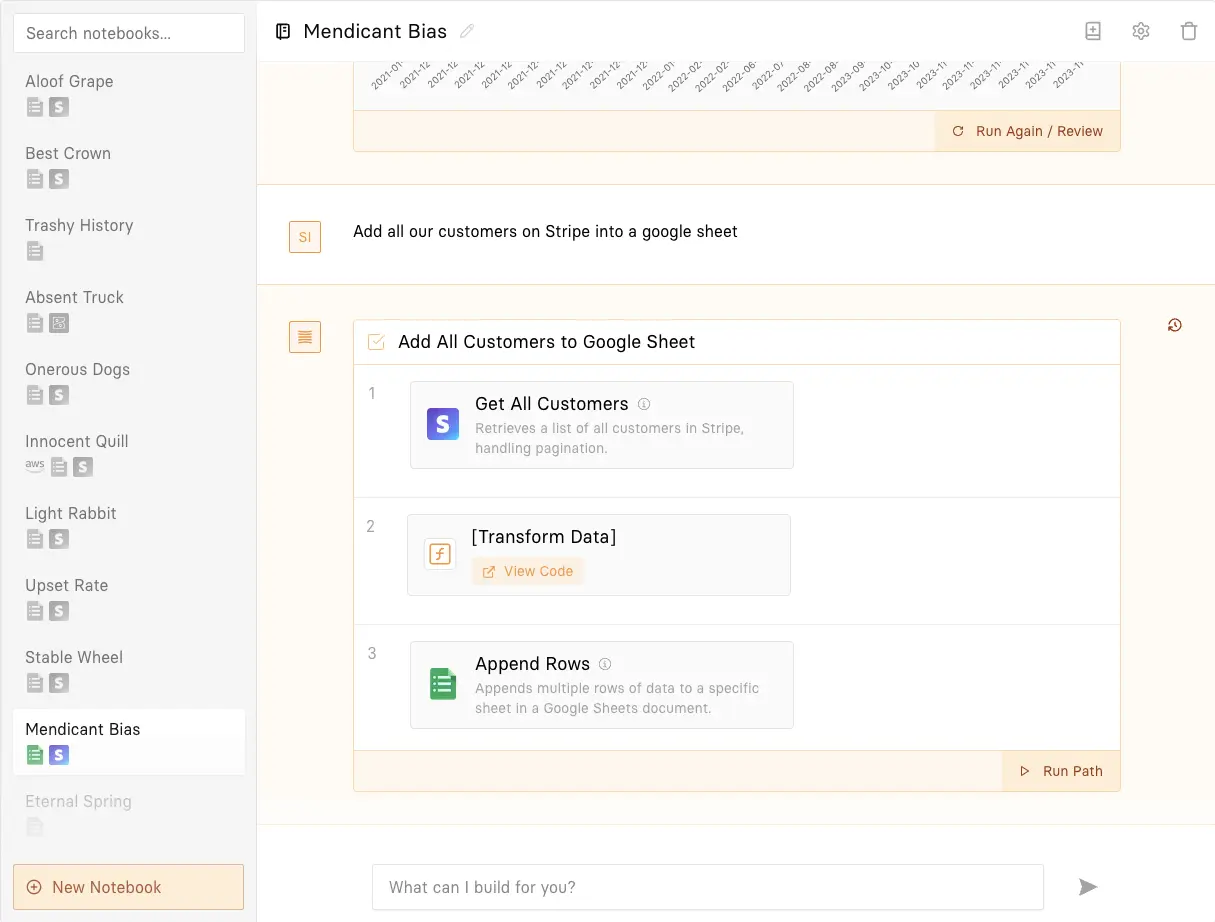Click the history clock icon

[1175, 325]
